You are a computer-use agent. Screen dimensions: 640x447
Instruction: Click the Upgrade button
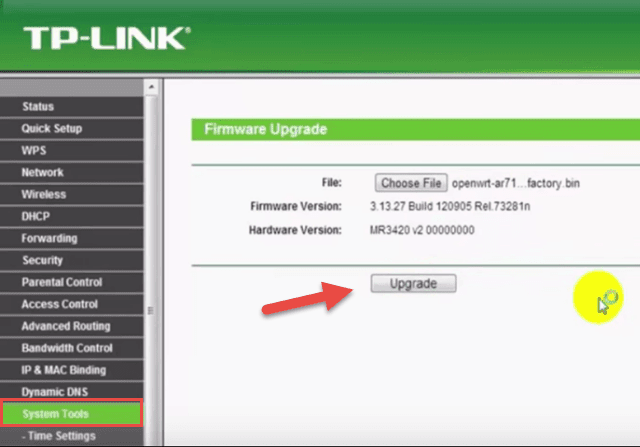pyautogui.click(x=413, y=284)
